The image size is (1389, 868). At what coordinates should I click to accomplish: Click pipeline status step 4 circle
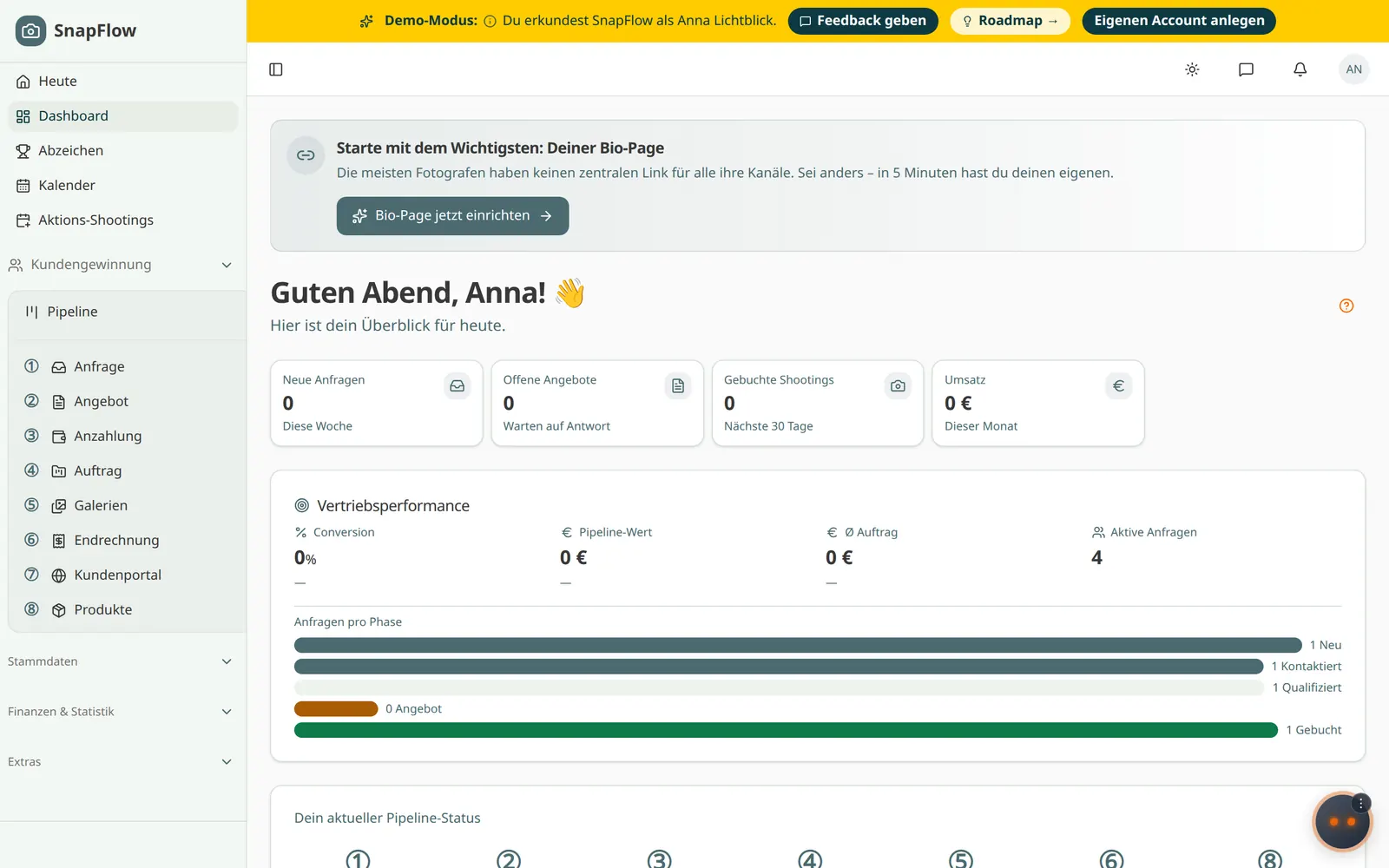[810, 859]
